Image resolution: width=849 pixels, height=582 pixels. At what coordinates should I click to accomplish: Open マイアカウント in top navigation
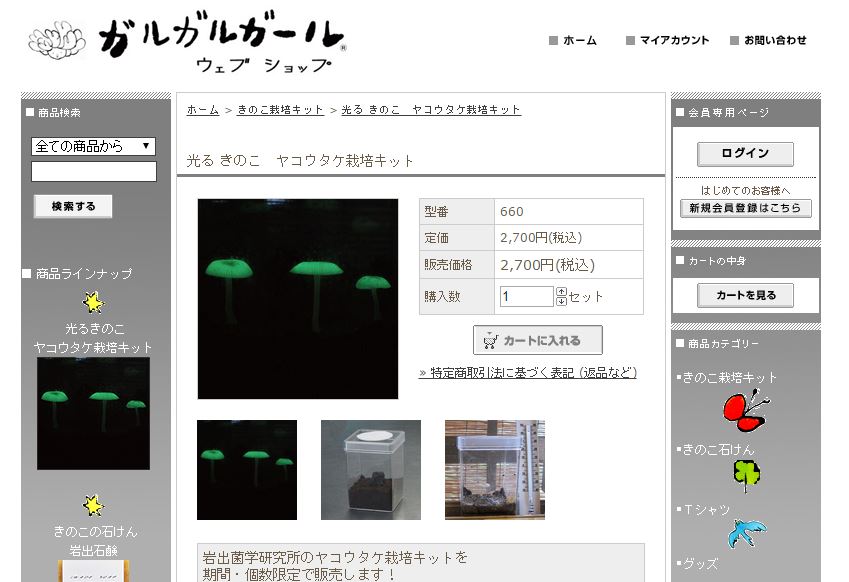tap(667, 40)
